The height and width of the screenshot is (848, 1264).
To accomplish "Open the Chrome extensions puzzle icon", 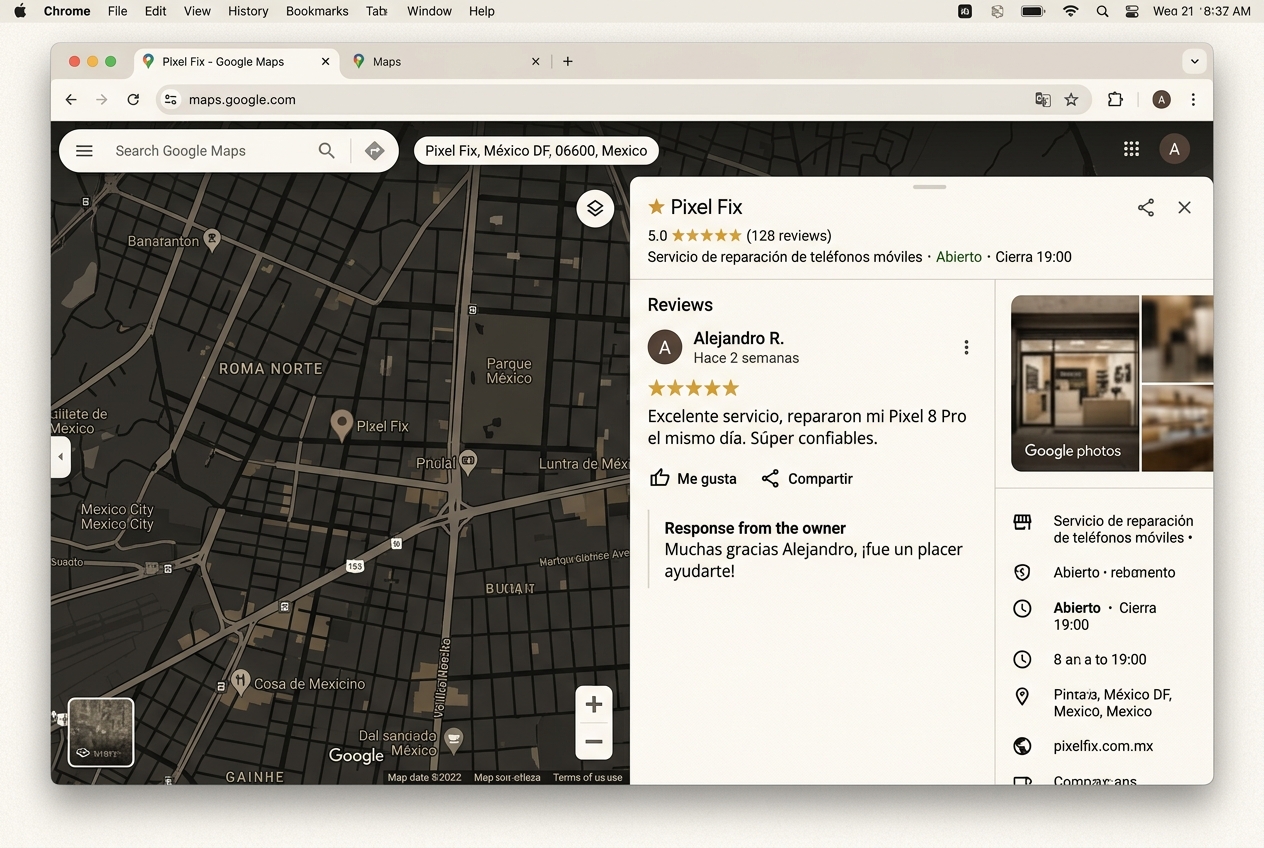I will click(1115, 99).
